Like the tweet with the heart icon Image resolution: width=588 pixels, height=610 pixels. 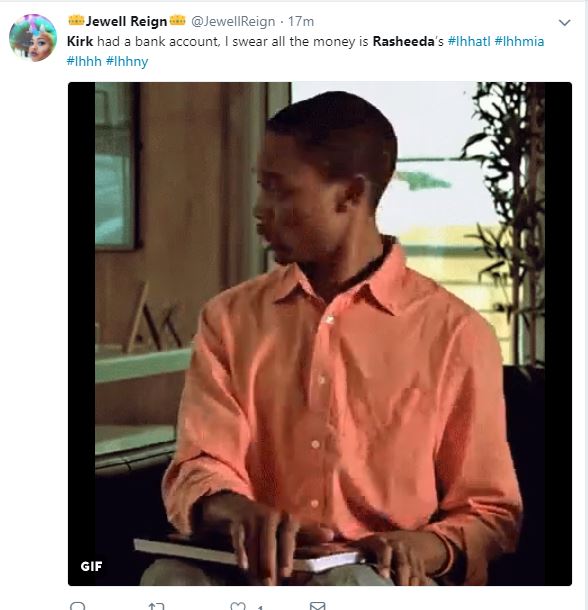(x=238, y=606)
